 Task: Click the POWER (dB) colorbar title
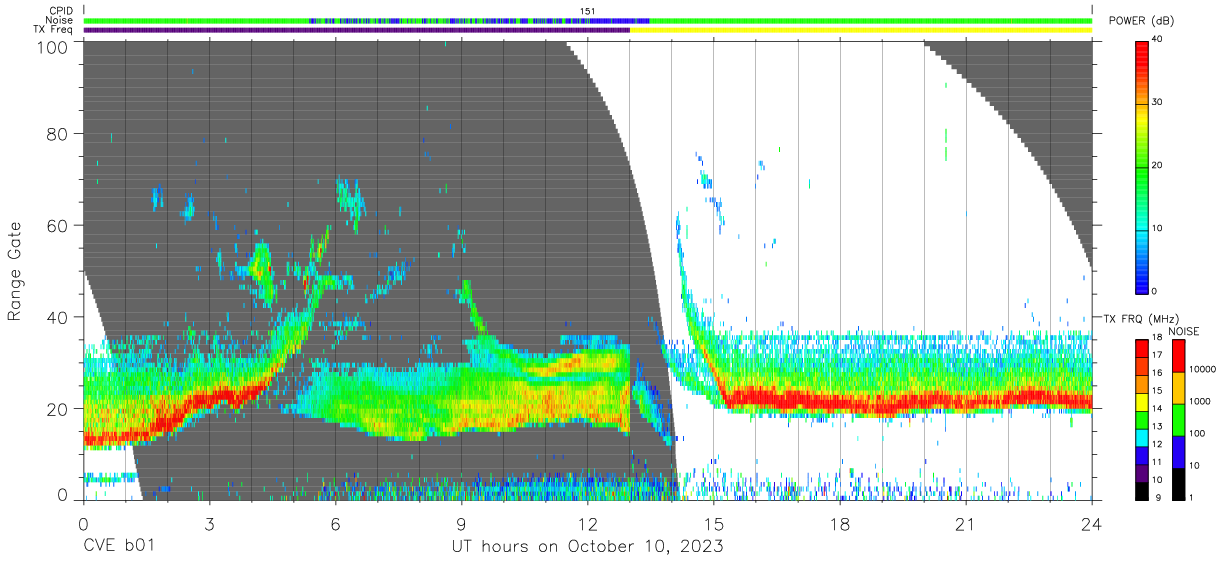1143,21
